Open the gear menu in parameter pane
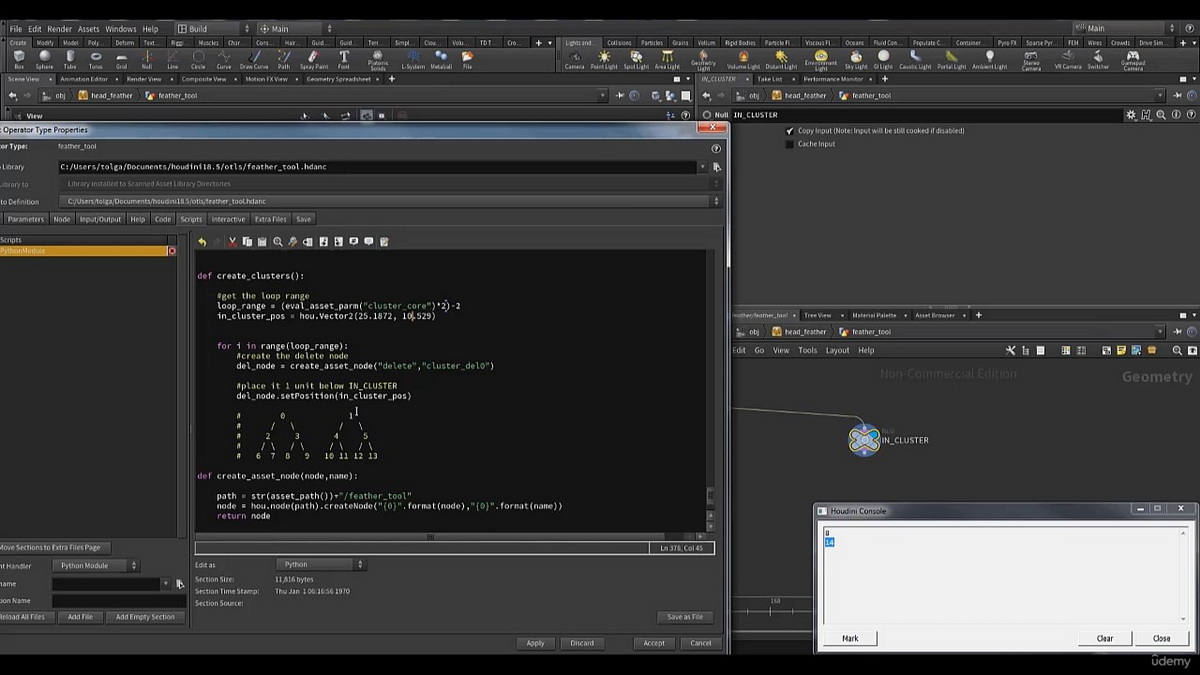 1131,115
